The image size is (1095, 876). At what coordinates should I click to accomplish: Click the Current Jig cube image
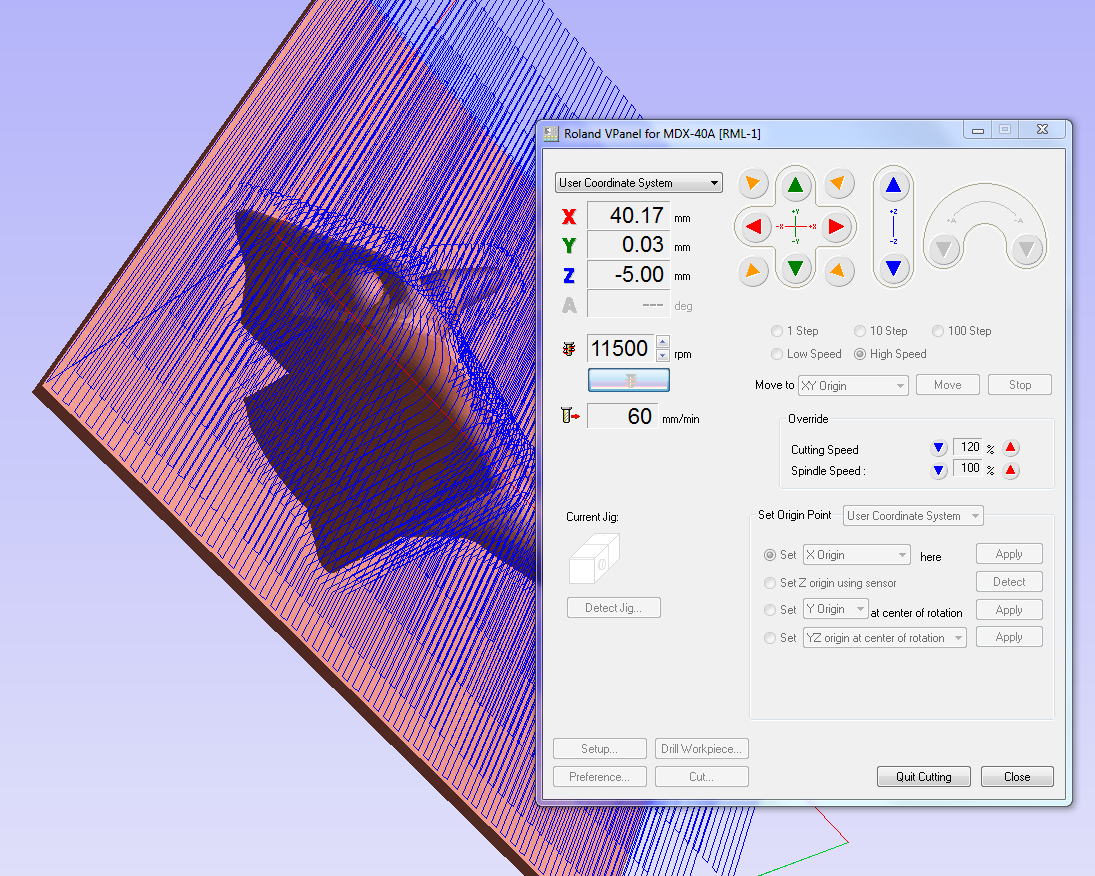pyautogui.click(x=594, y=559)
